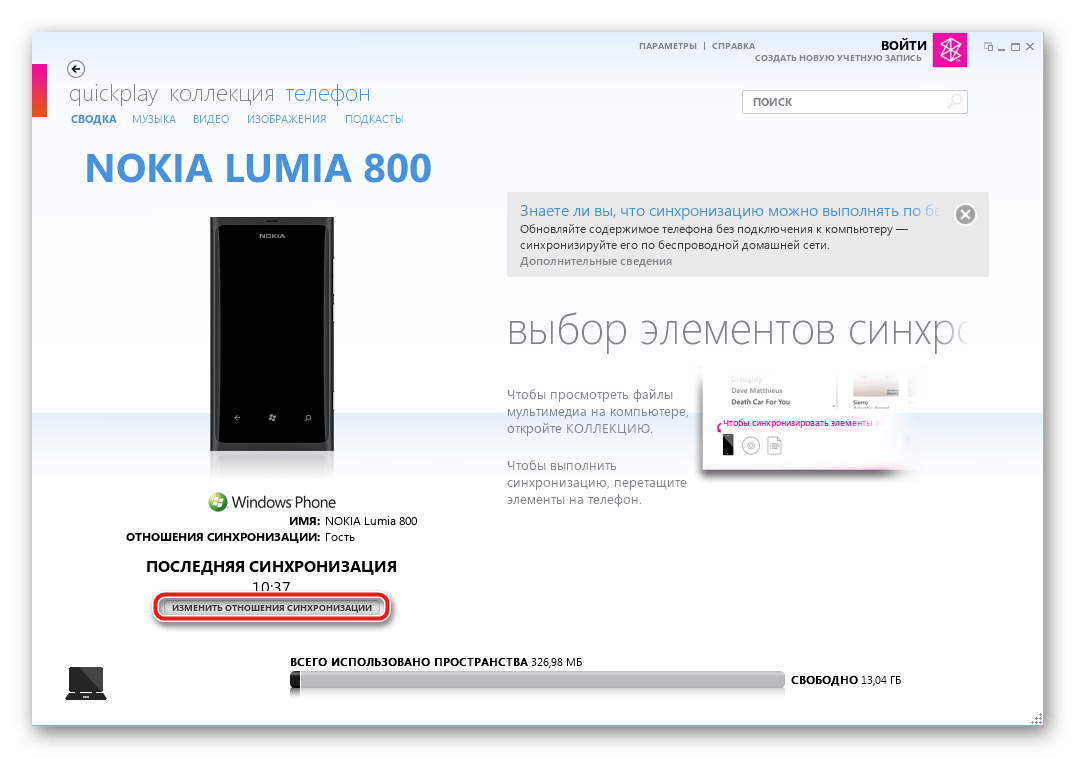Open the quickplay section
The image size is (1076, 758).
(113, 93)
